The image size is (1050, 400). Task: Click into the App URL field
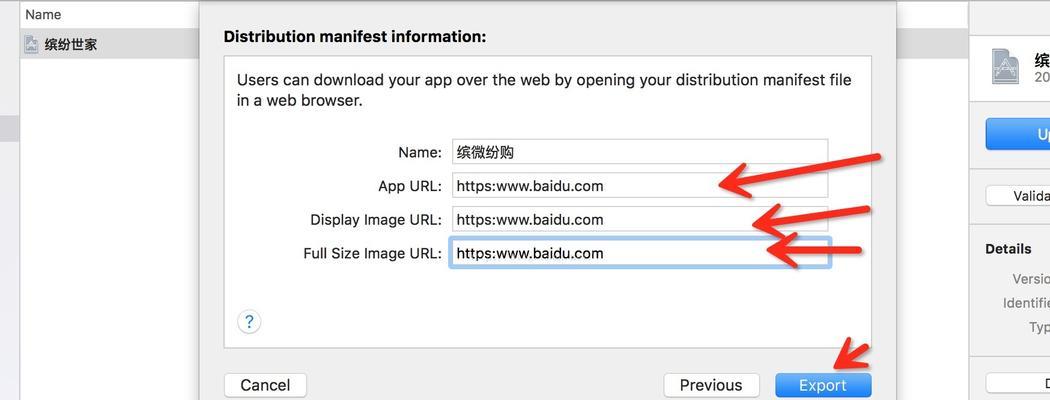click(x=640, y=186)
